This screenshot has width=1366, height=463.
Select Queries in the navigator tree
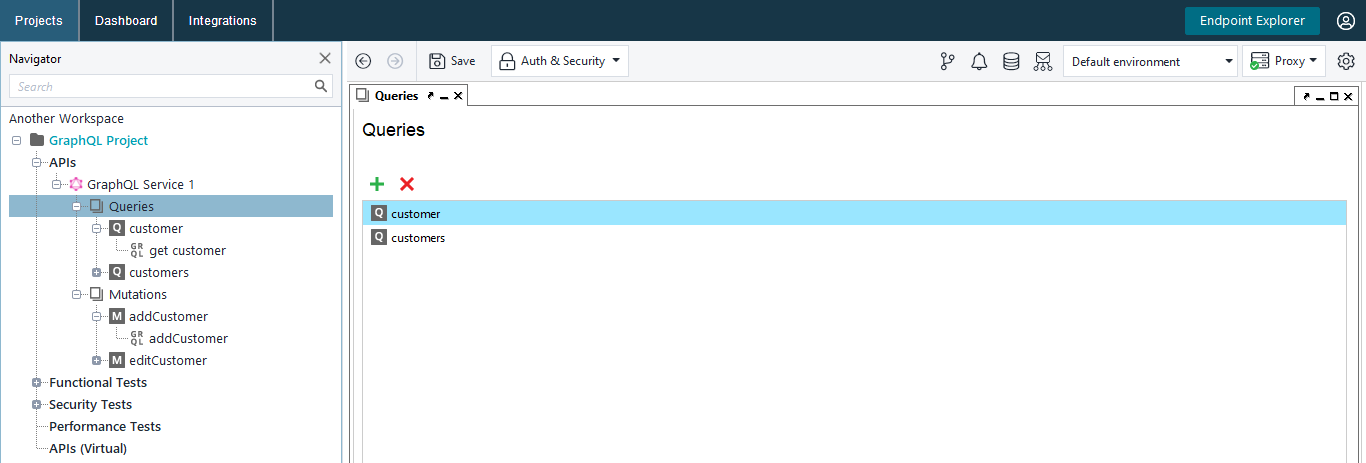pos(131,206)
